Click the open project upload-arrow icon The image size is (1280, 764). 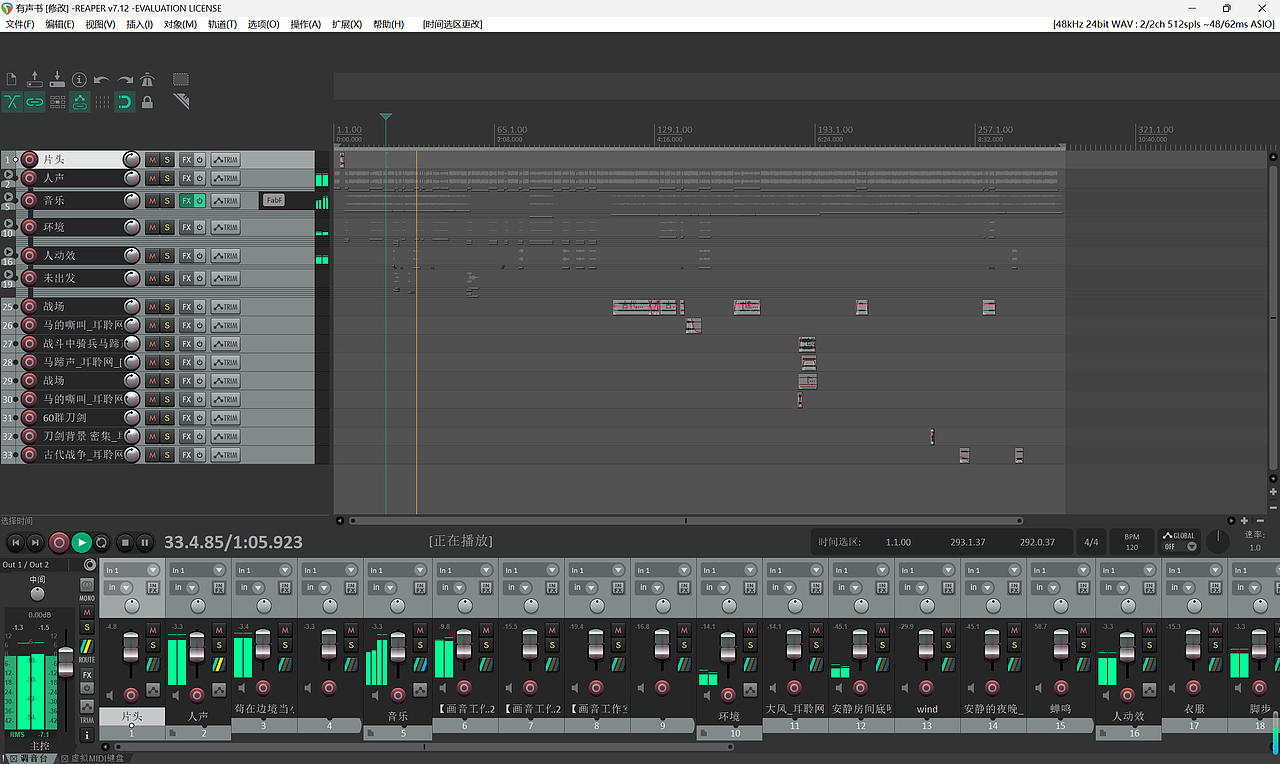[x=34, y=80]
